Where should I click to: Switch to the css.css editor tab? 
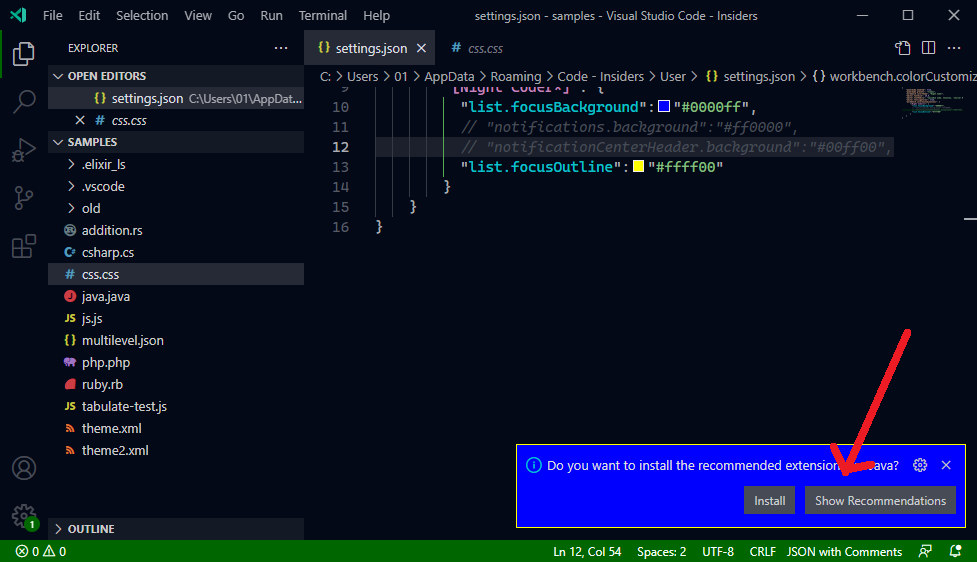[477, 48]
